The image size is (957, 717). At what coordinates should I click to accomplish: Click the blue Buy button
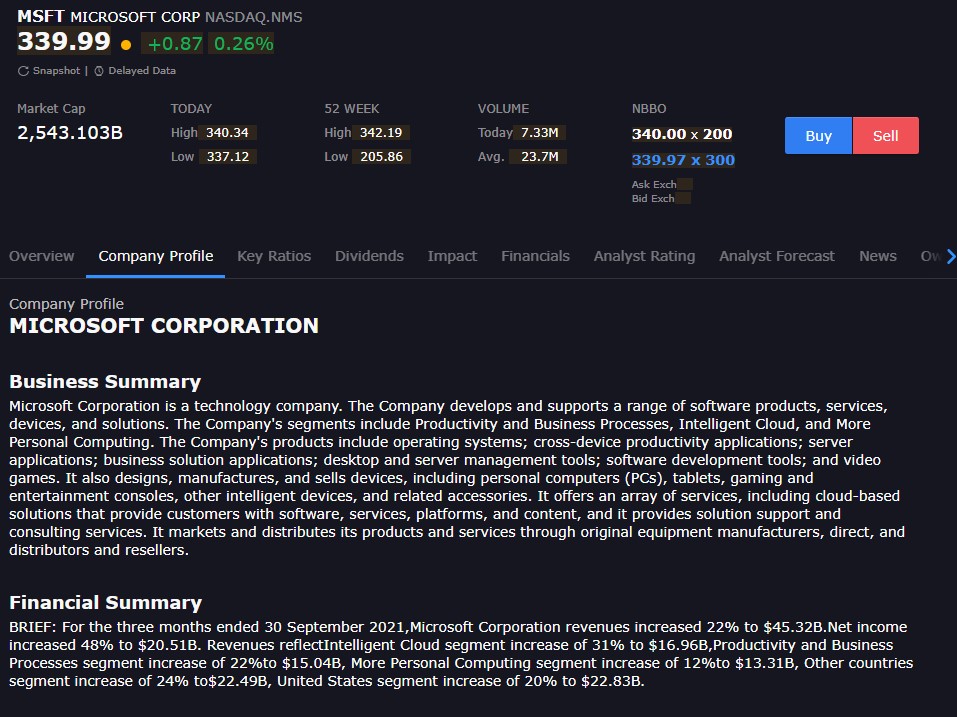tap(818, 135)
